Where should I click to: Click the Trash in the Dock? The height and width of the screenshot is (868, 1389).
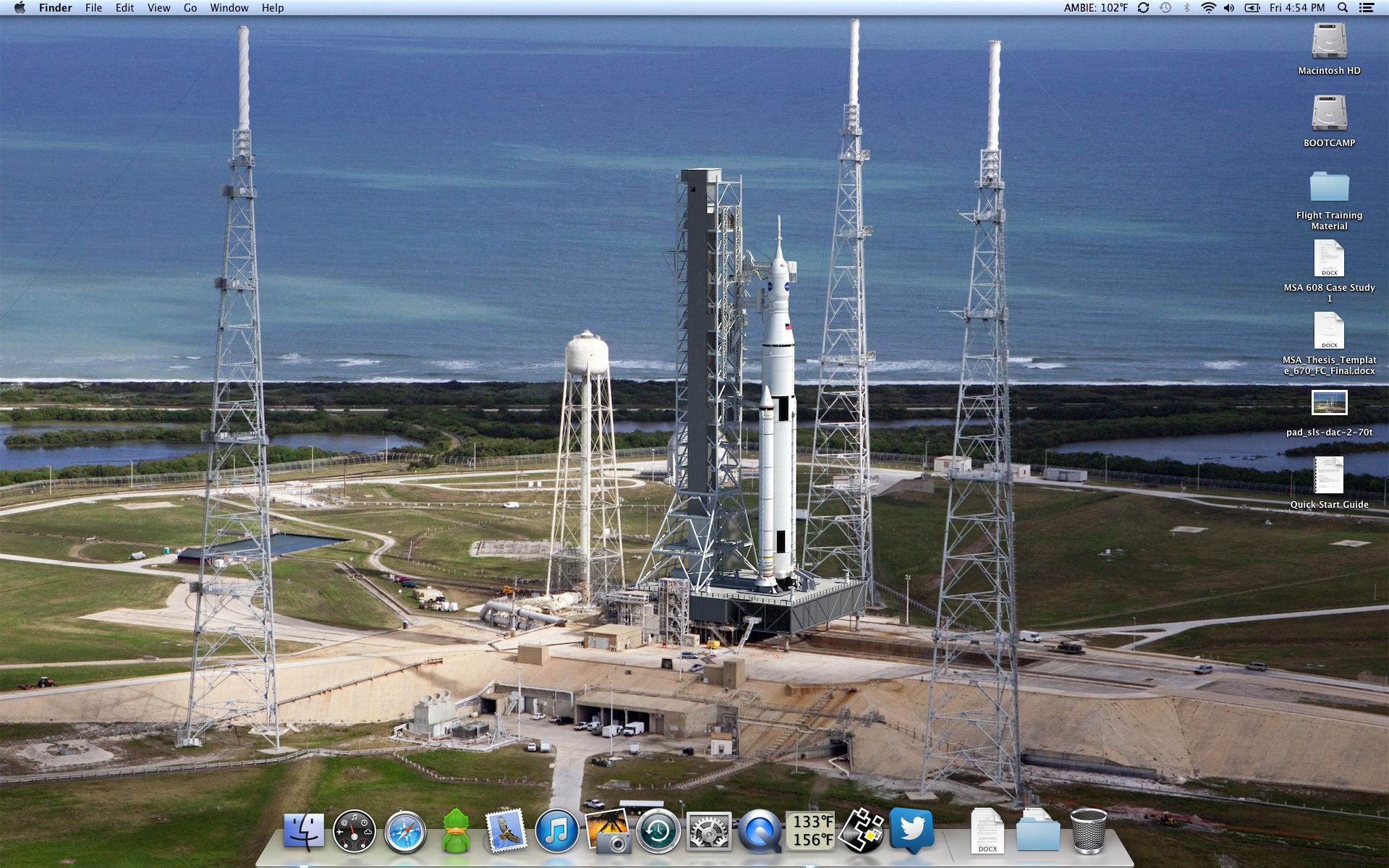pos(1088,832)
